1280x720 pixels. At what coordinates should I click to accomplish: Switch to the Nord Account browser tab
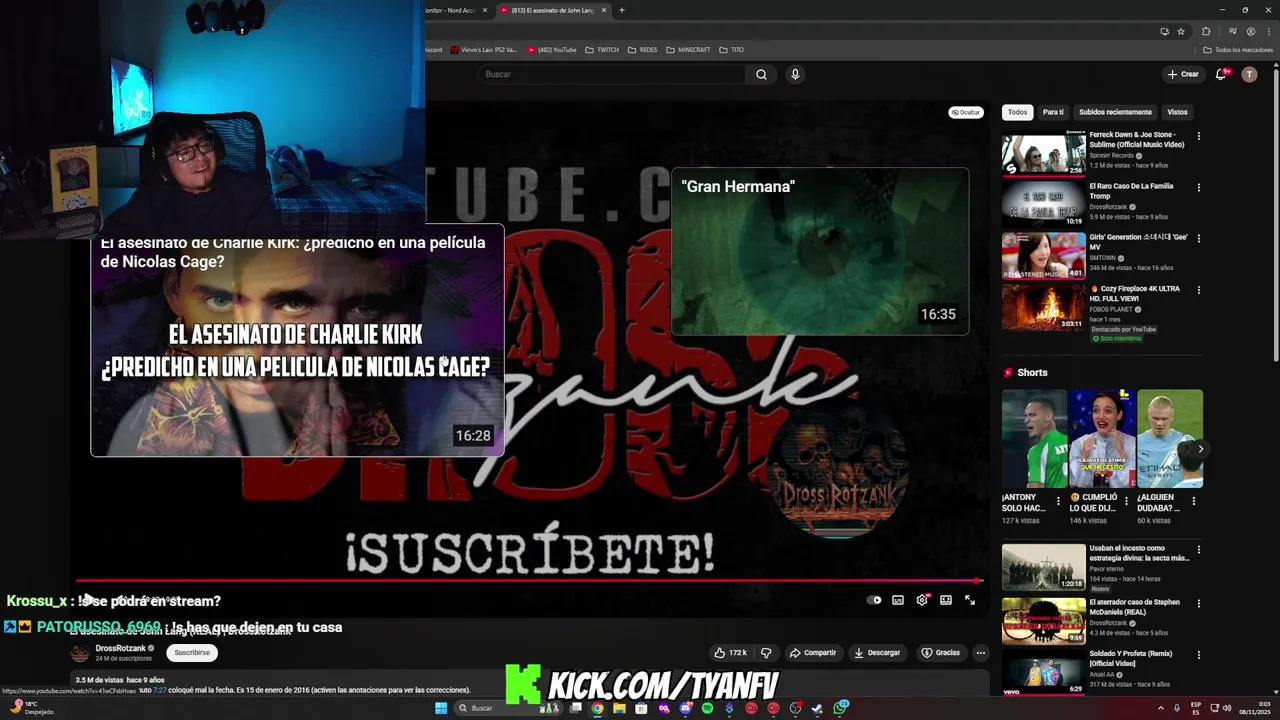pyautogui.click(x=456, y=10)
